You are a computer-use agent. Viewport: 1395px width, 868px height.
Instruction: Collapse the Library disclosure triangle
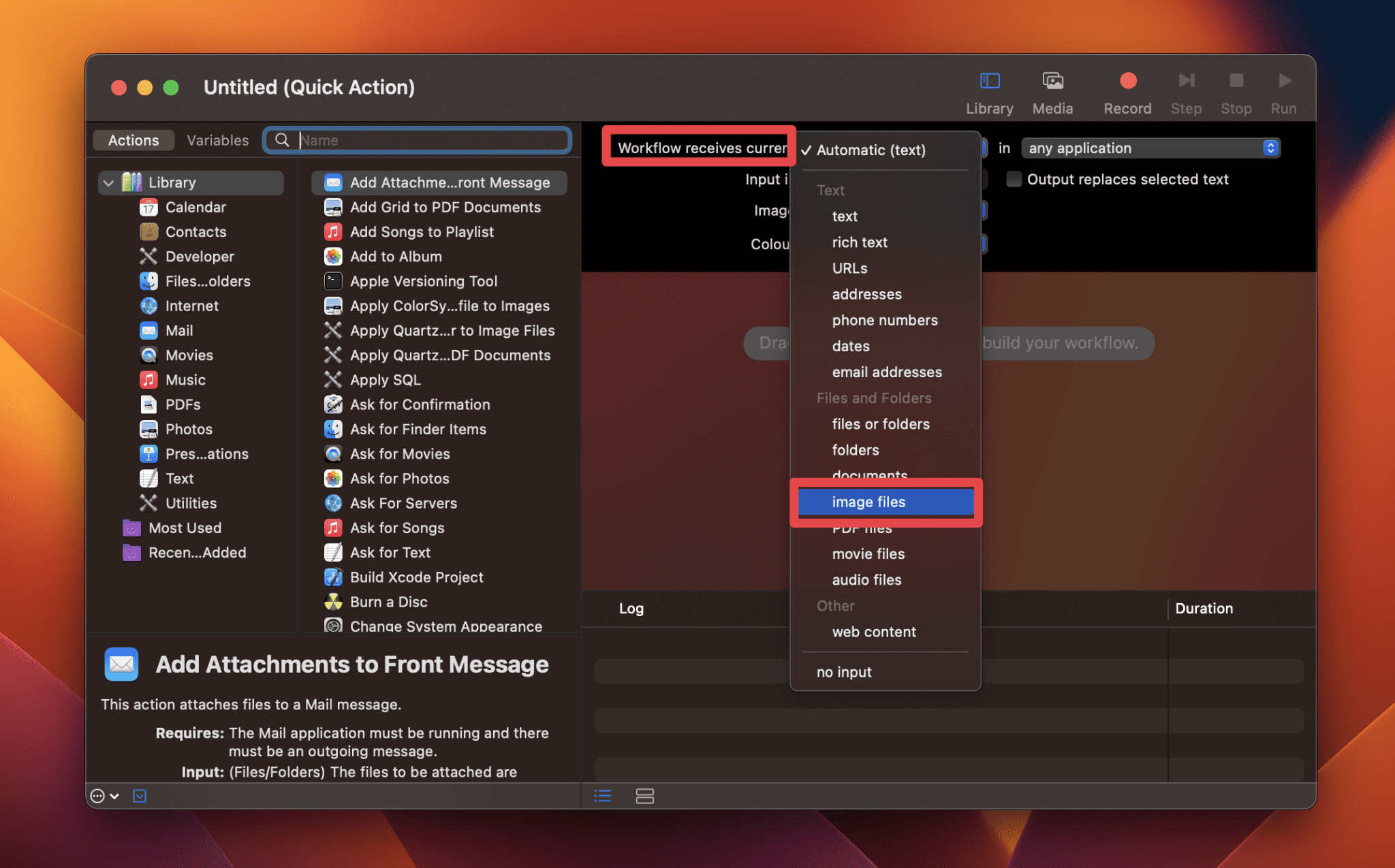click(108, 182)
